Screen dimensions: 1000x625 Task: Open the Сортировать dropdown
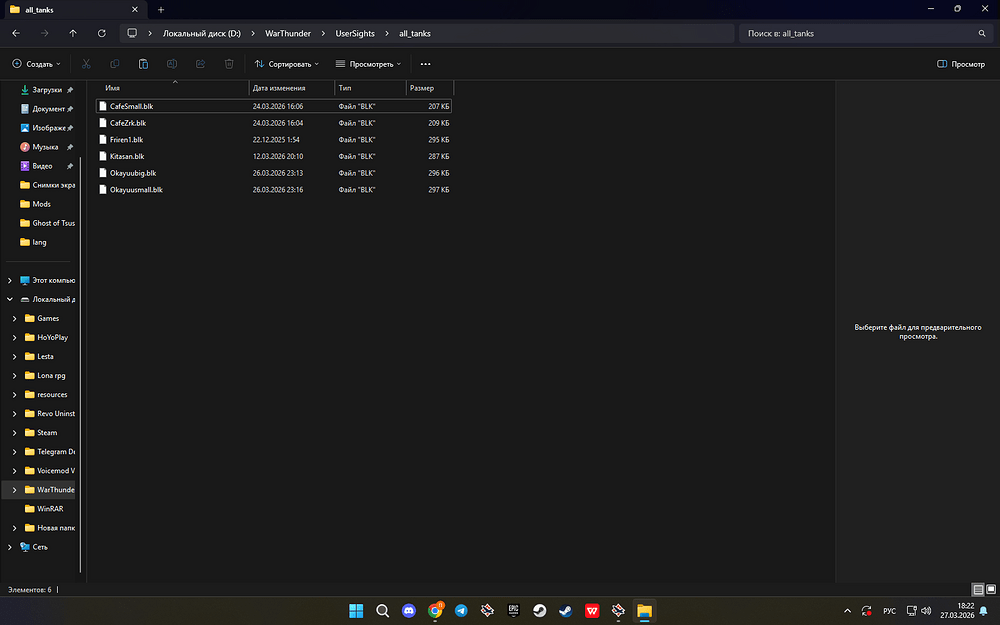pos(287,64)
